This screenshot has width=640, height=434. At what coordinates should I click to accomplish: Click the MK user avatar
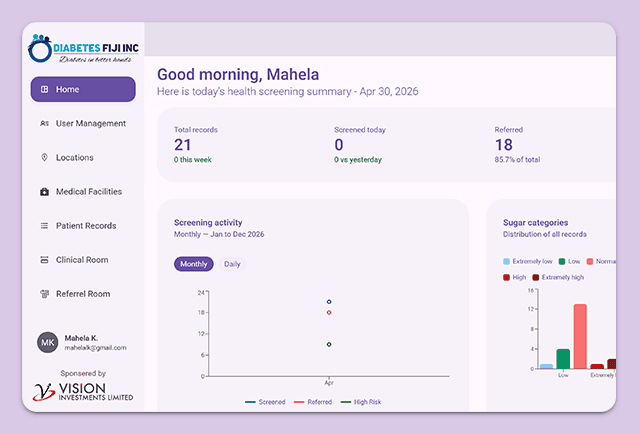pyautogui.click(x=48, y=343)
